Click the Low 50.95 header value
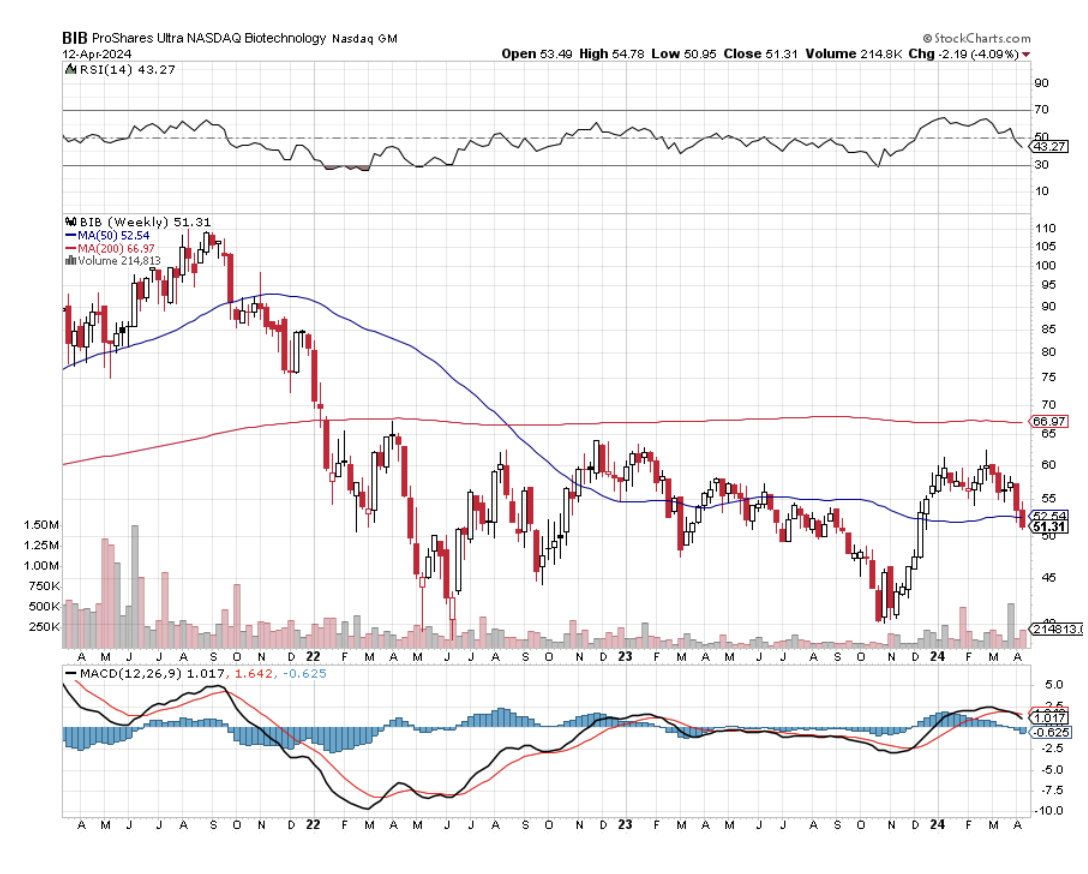The width and height of the screenshot is (1088, 874). 683,54
